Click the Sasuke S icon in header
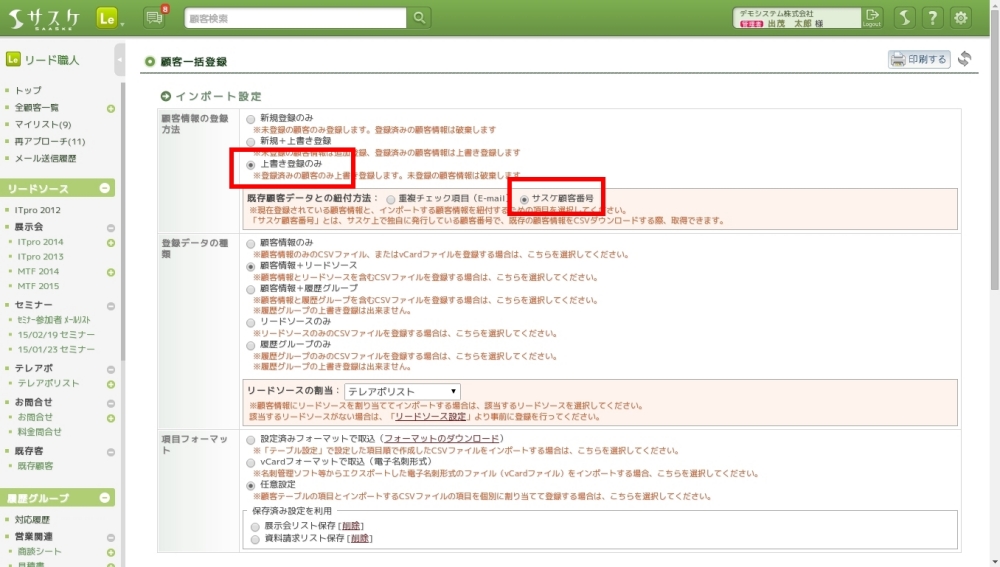Screen dimensions: 1000x567 (x=903, y=17)
